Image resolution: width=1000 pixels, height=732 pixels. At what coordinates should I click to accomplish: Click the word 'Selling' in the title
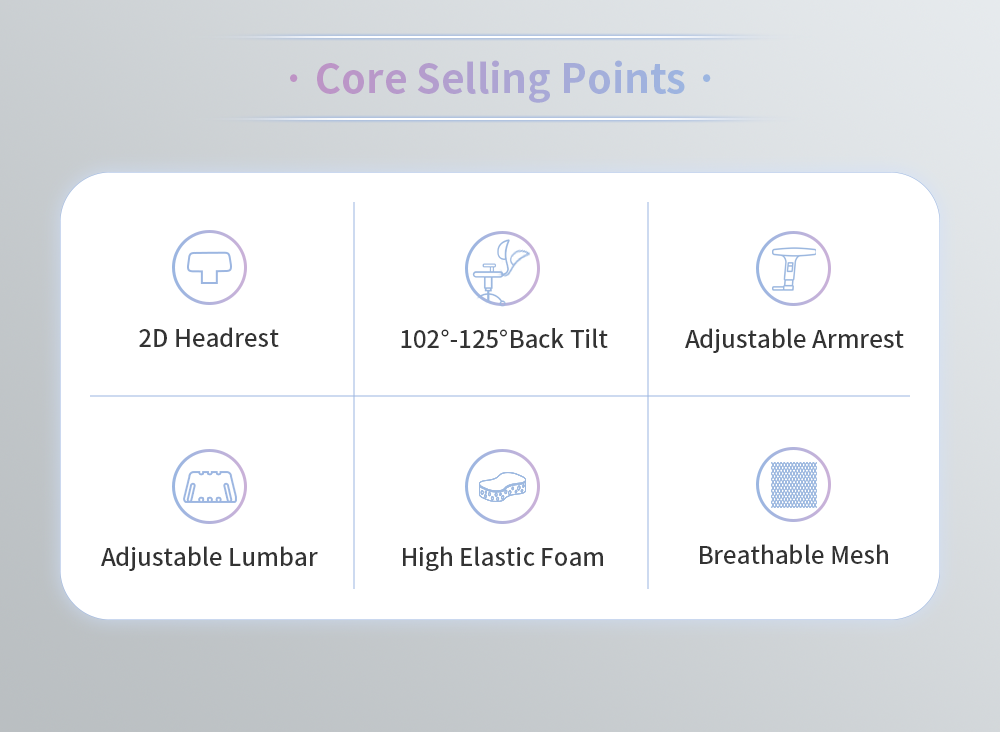[x=484, y=80]
